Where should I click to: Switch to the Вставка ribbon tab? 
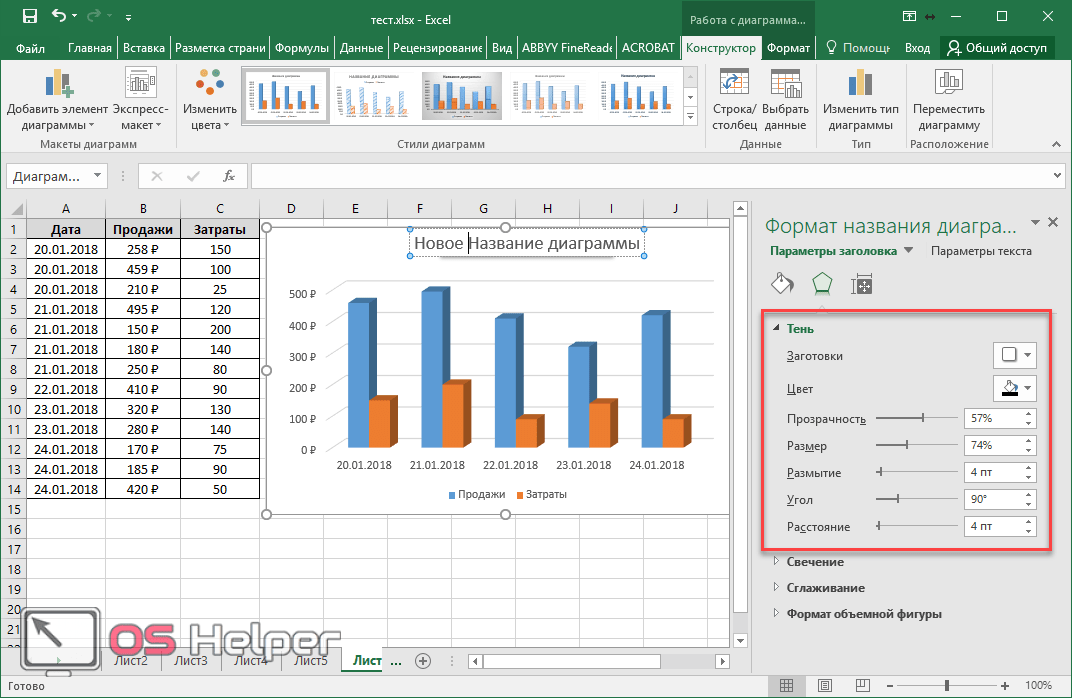click(144, 47)
